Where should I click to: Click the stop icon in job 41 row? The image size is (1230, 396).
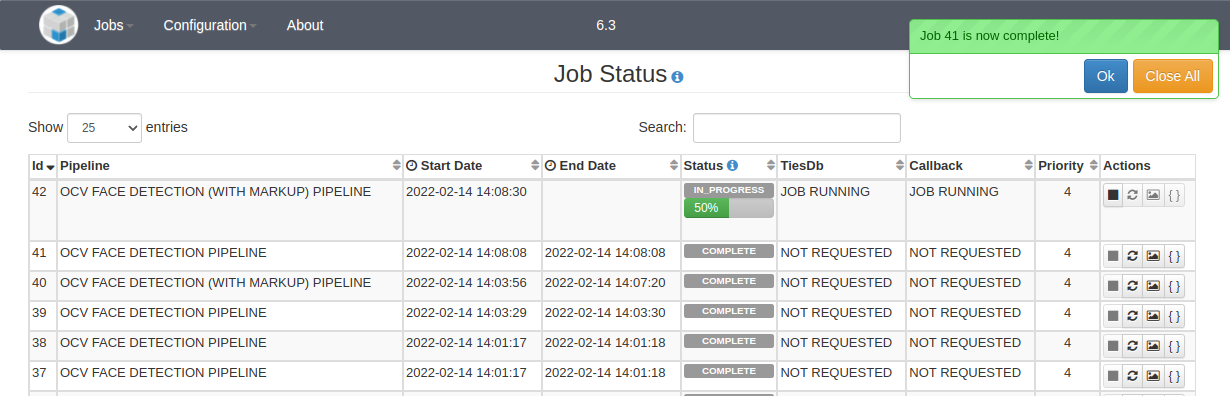coord(1113,256)
